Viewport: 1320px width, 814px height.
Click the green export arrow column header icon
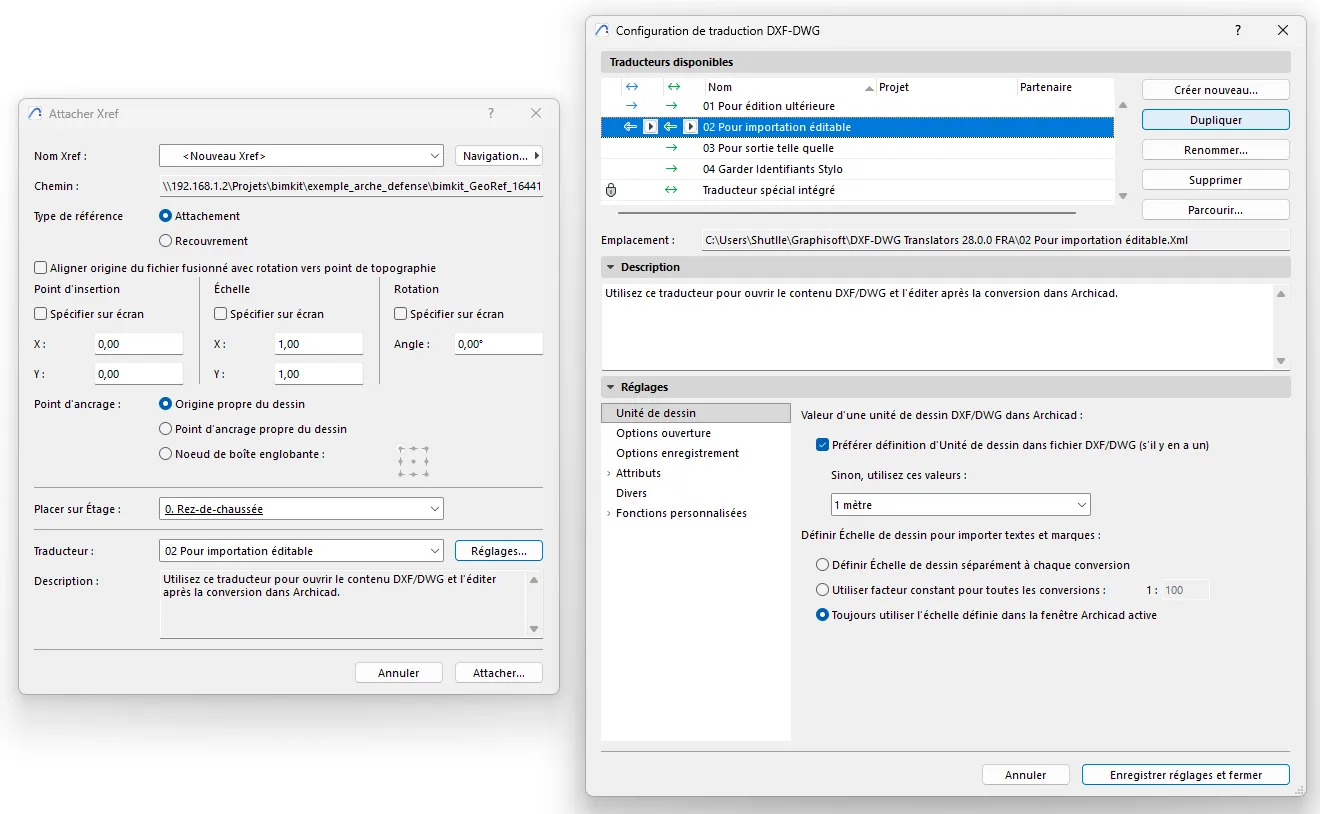(674, 87)
